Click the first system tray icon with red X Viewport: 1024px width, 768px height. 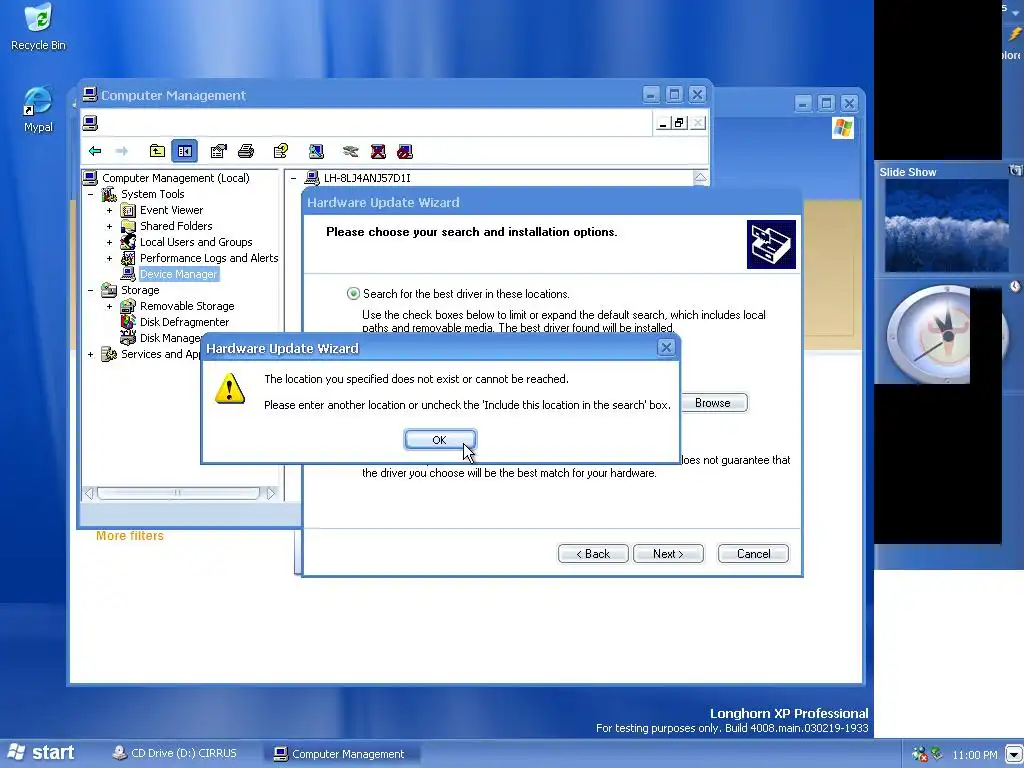[920, 754]
